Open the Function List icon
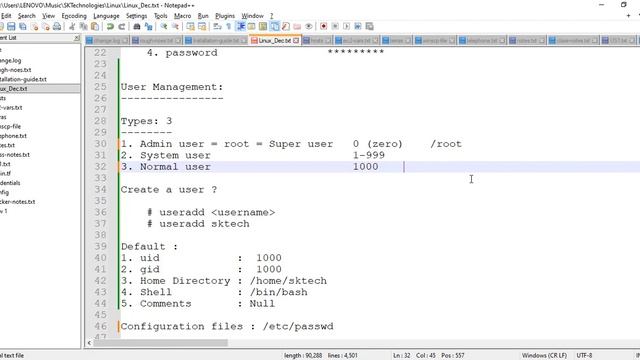The image size is (640, 360). (x=286, y=27)
